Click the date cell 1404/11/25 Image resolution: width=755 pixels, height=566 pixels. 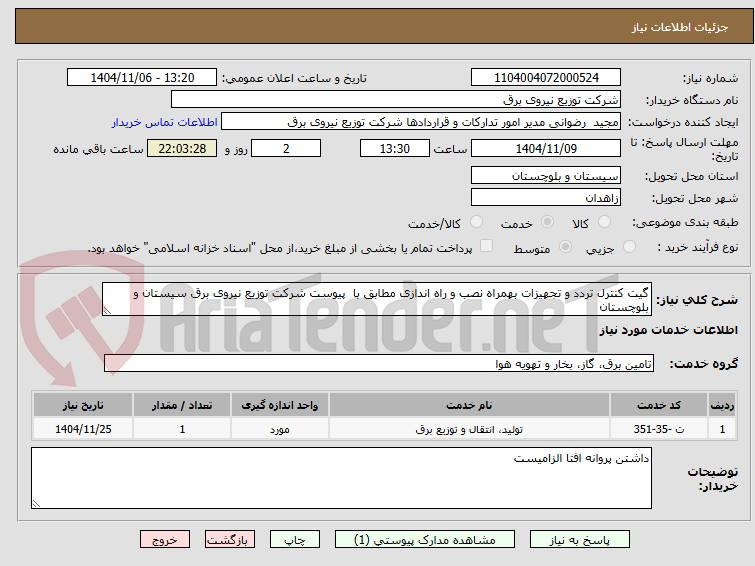click(83, 429)
